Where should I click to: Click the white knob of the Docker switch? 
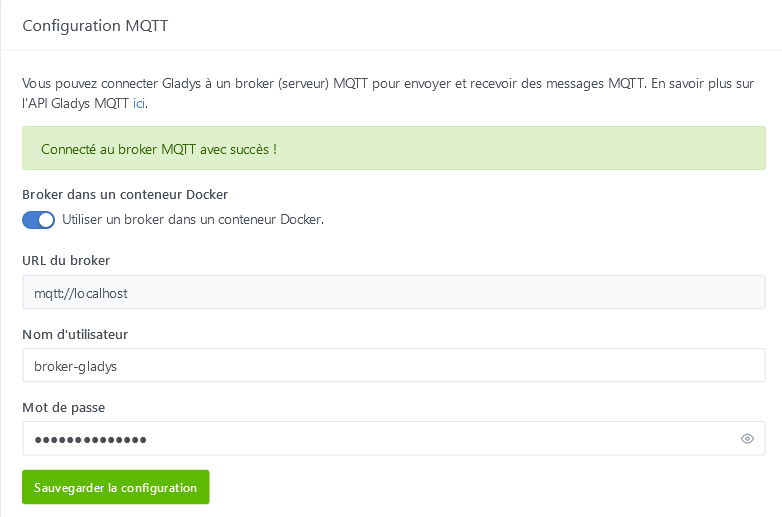coord(46,220)
